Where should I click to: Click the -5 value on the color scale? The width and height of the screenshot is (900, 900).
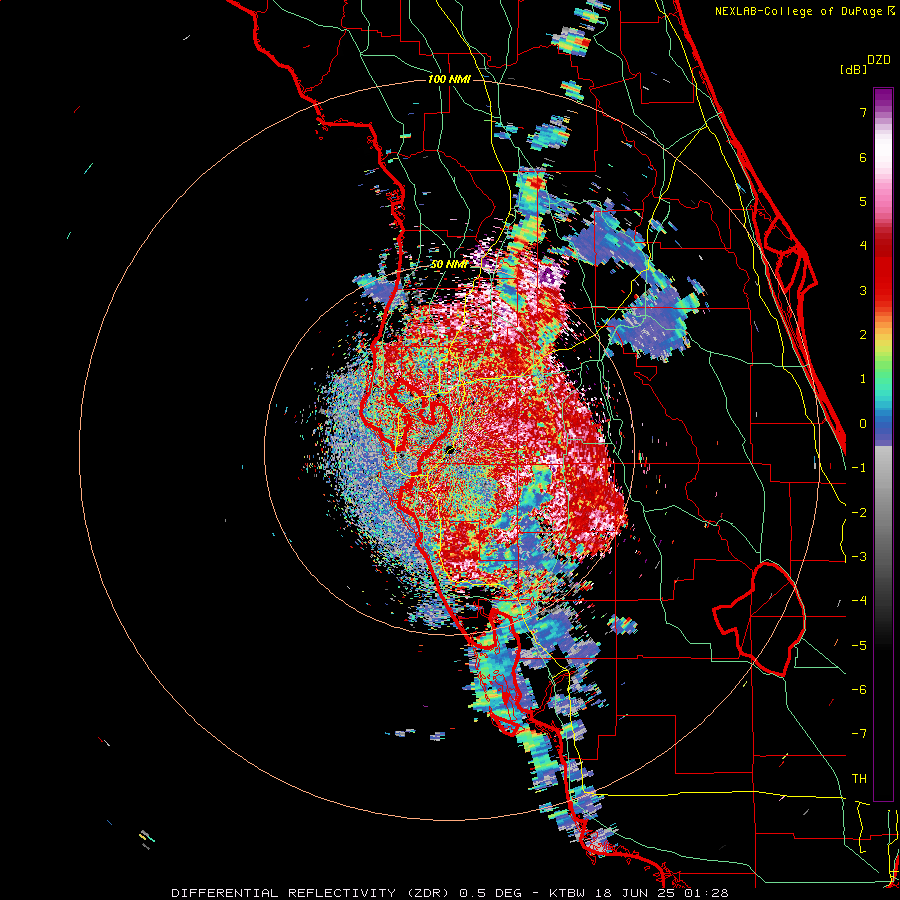(859, 646)
